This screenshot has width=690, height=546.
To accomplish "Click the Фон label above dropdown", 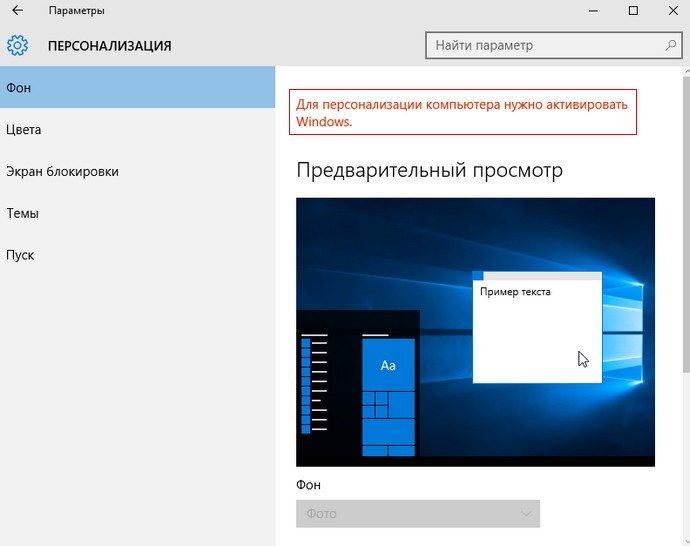I will (308, 485).
